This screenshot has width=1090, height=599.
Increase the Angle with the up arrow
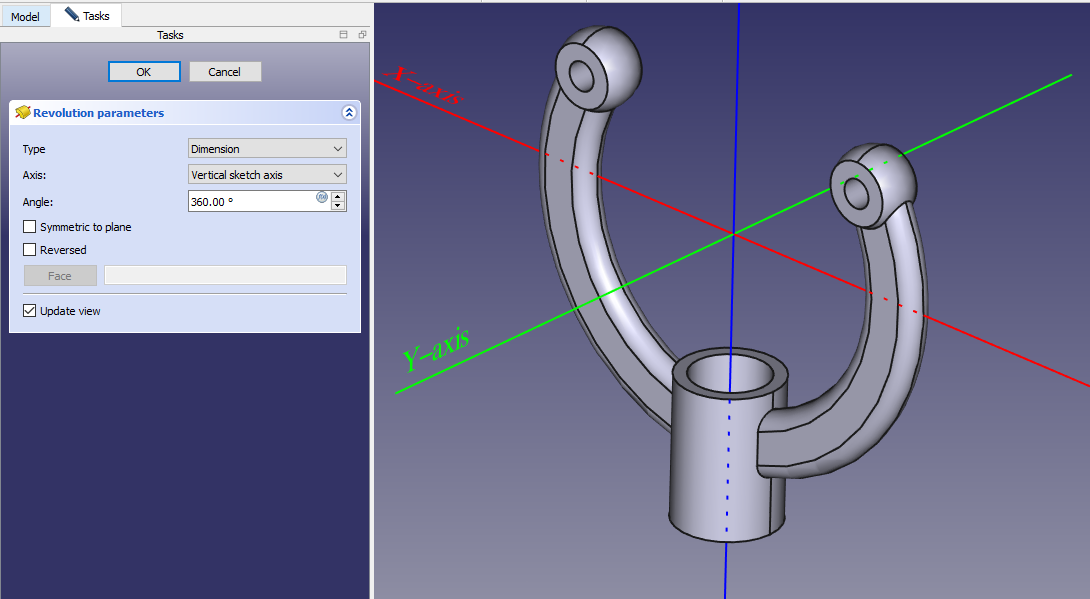coord(338,197)
